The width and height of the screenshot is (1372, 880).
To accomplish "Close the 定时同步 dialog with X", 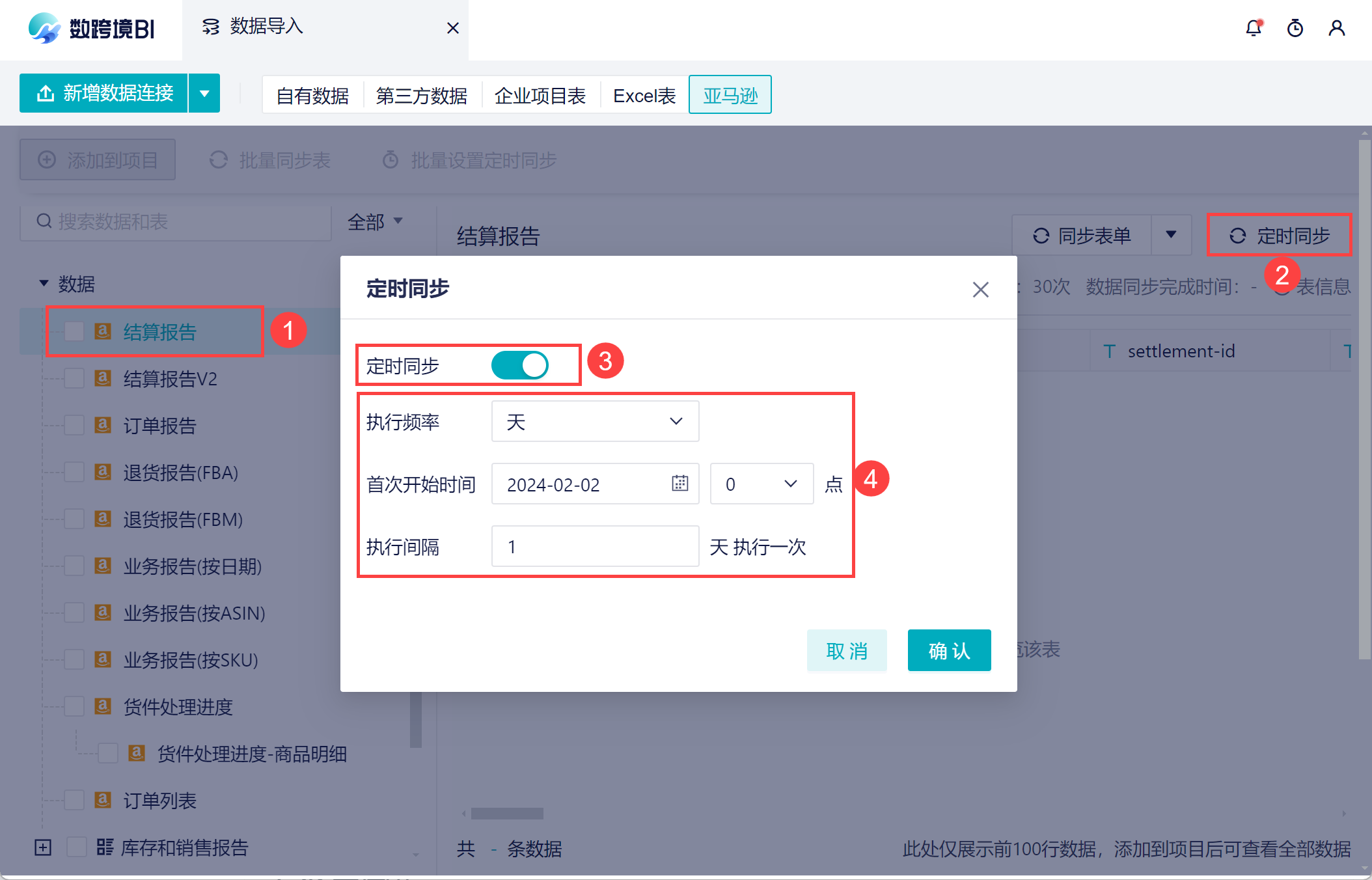I will (x=980, y=290).
